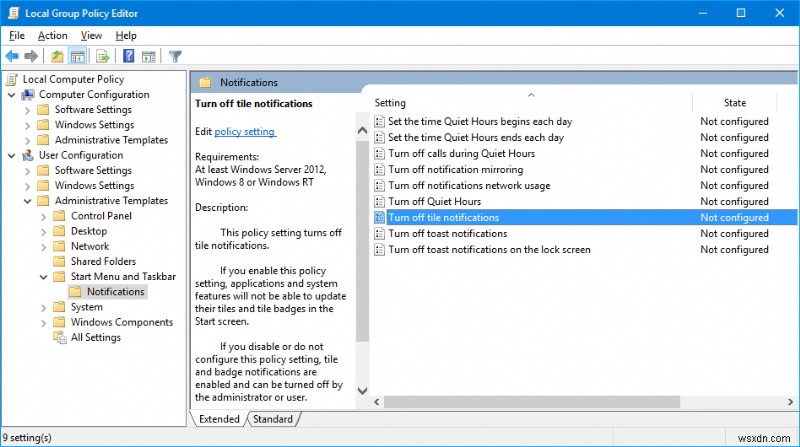Collapse Administrative Templates under User Configuration
Image resolution: width=800 pixels, height=447 pixels.
pos(28,201)
